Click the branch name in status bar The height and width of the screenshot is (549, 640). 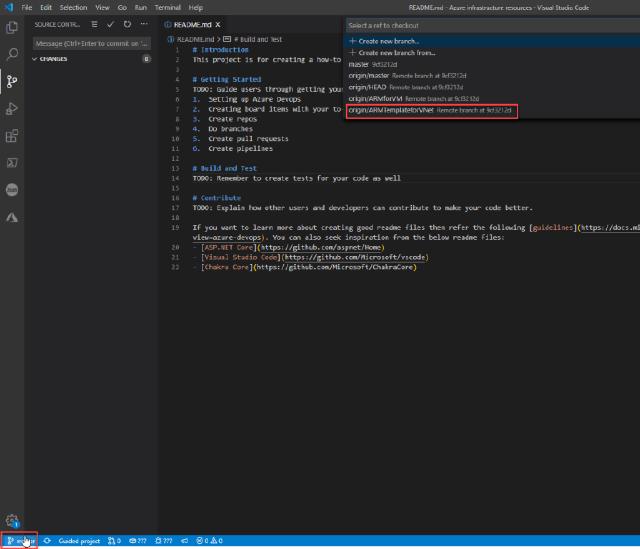22,541
